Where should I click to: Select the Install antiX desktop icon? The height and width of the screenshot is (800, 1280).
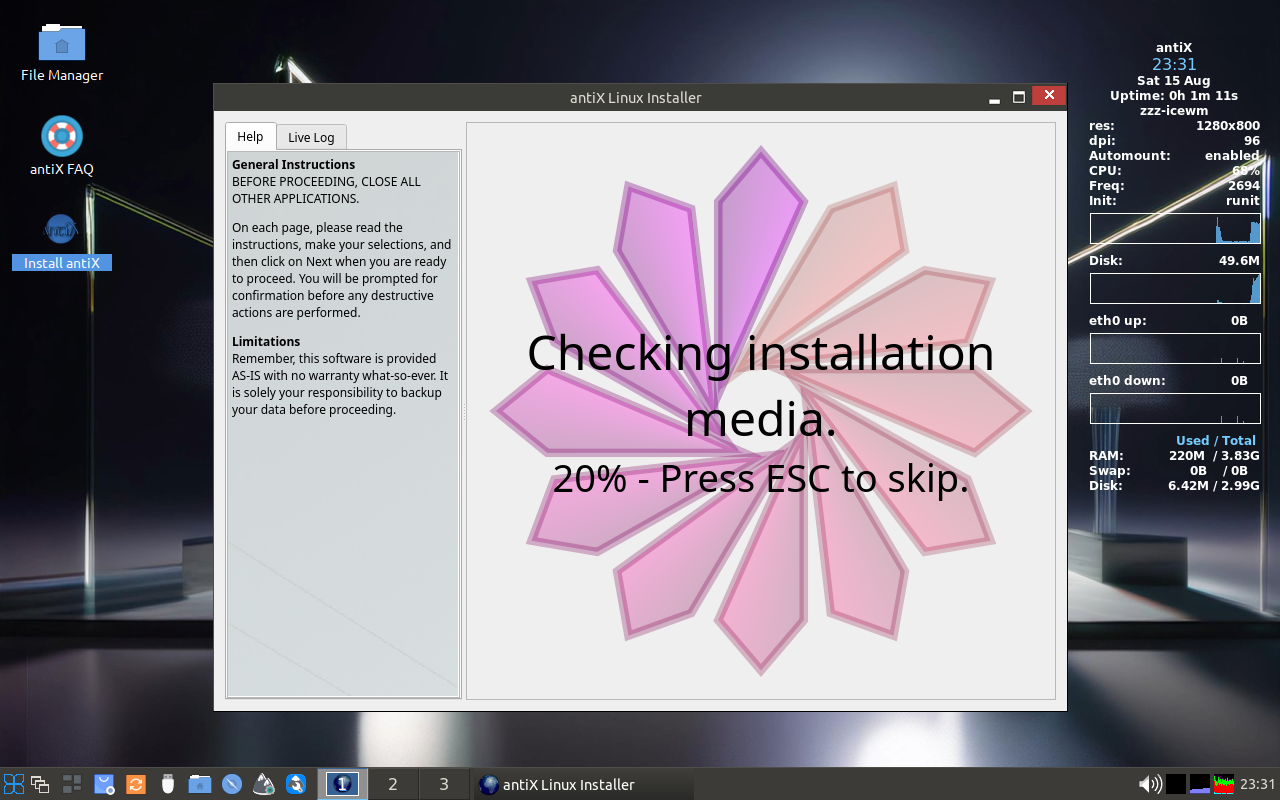[x=62, y=241]
